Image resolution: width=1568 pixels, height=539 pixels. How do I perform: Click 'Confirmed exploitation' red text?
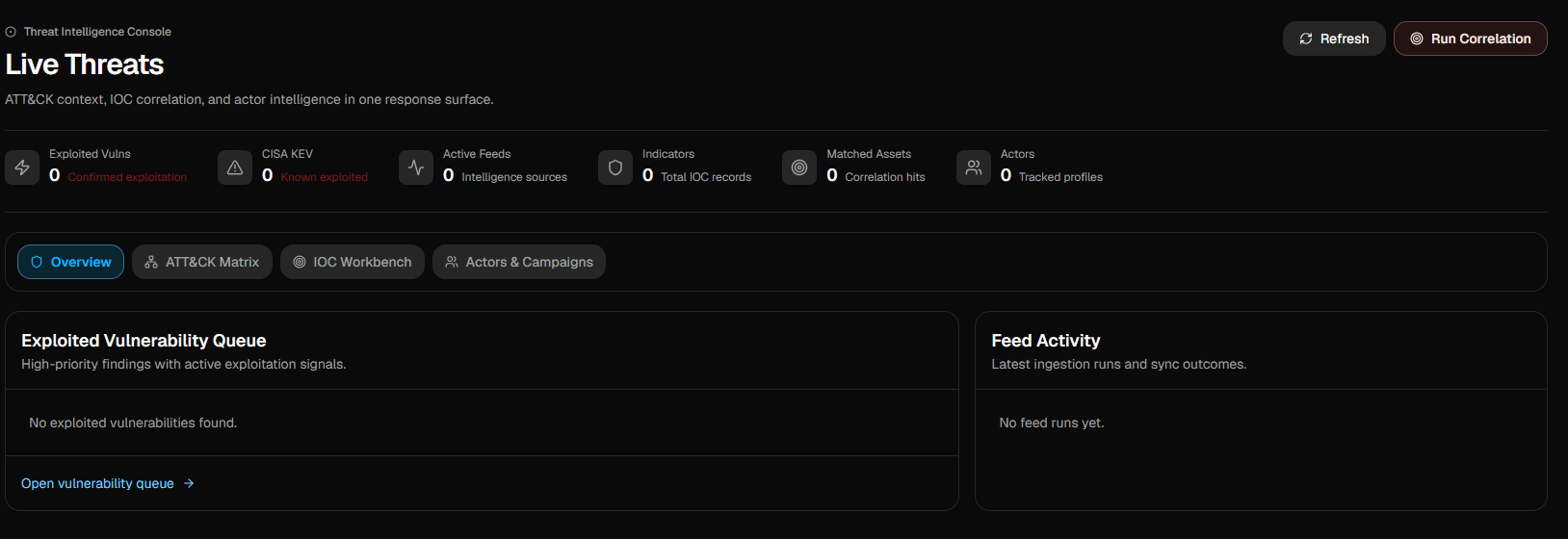pos(127,177)
